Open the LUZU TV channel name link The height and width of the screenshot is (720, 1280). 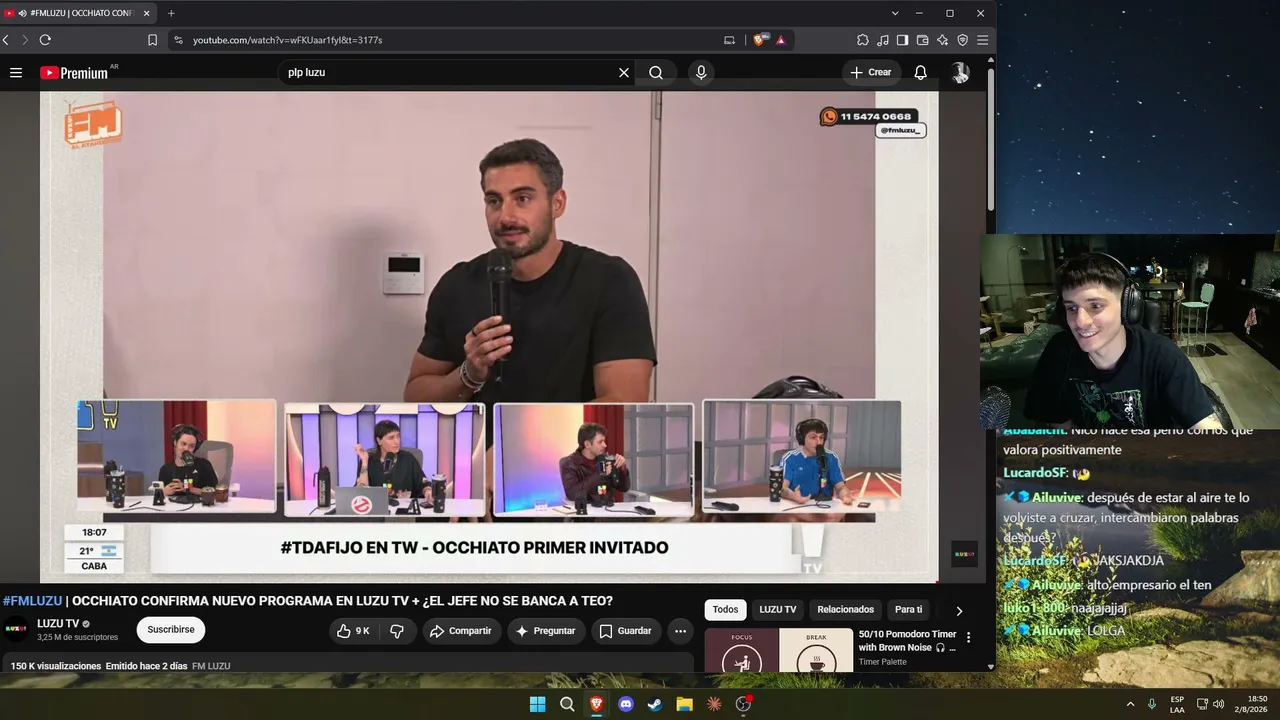(58, 624)
